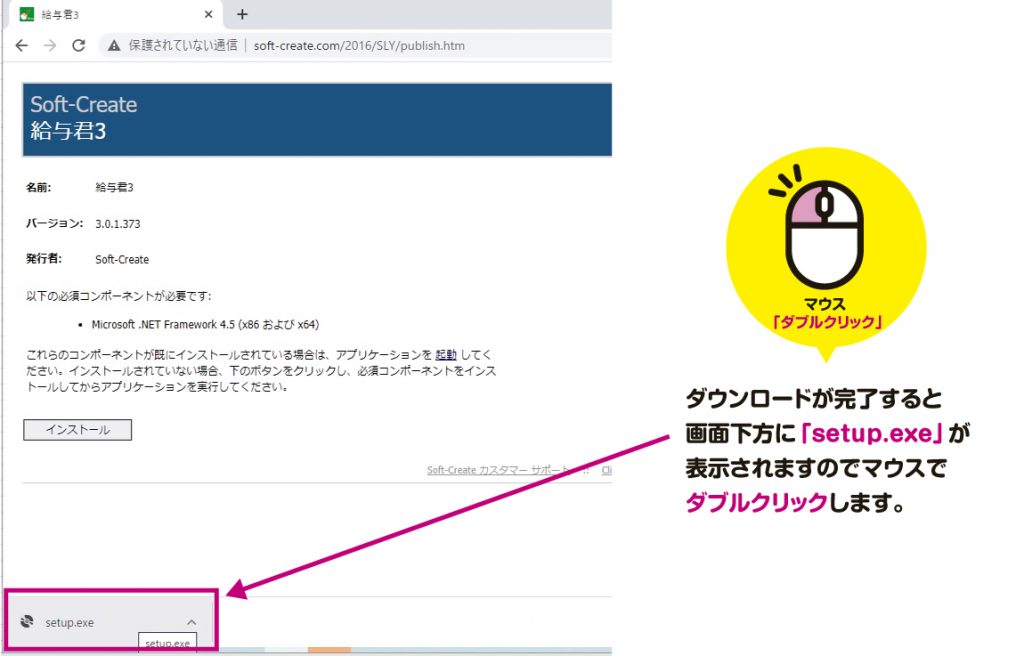Click the browser forward arrow
The height and width of the screenshot is (656, 1024).
coord(50,46)
